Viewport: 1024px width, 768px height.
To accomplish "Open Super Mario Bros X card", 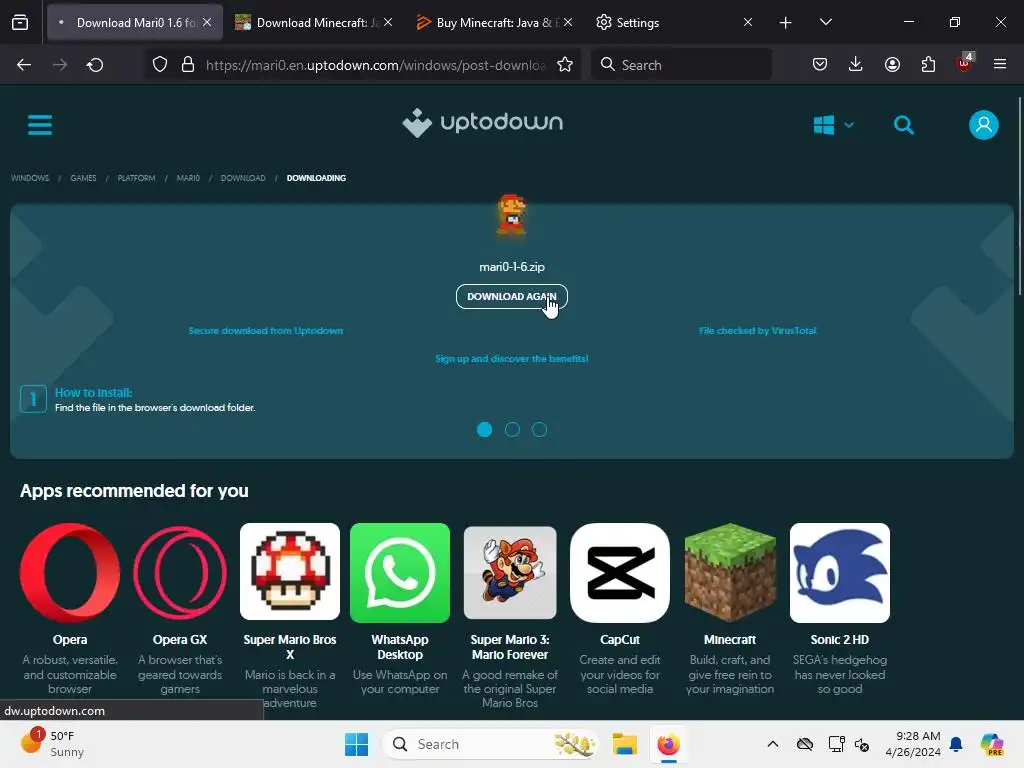I will pyautogui.click(x=290, y=616).
